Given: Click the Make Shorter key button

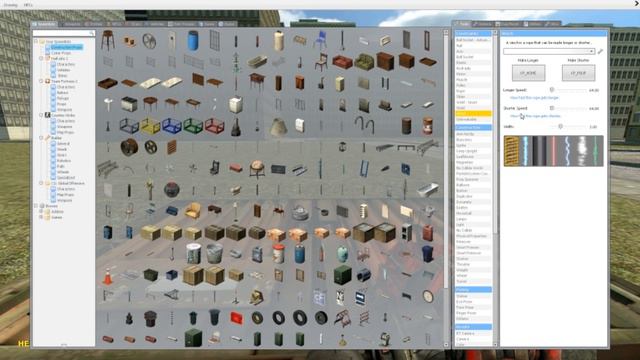Looking at the screenshot, I should tap(578, 73).
